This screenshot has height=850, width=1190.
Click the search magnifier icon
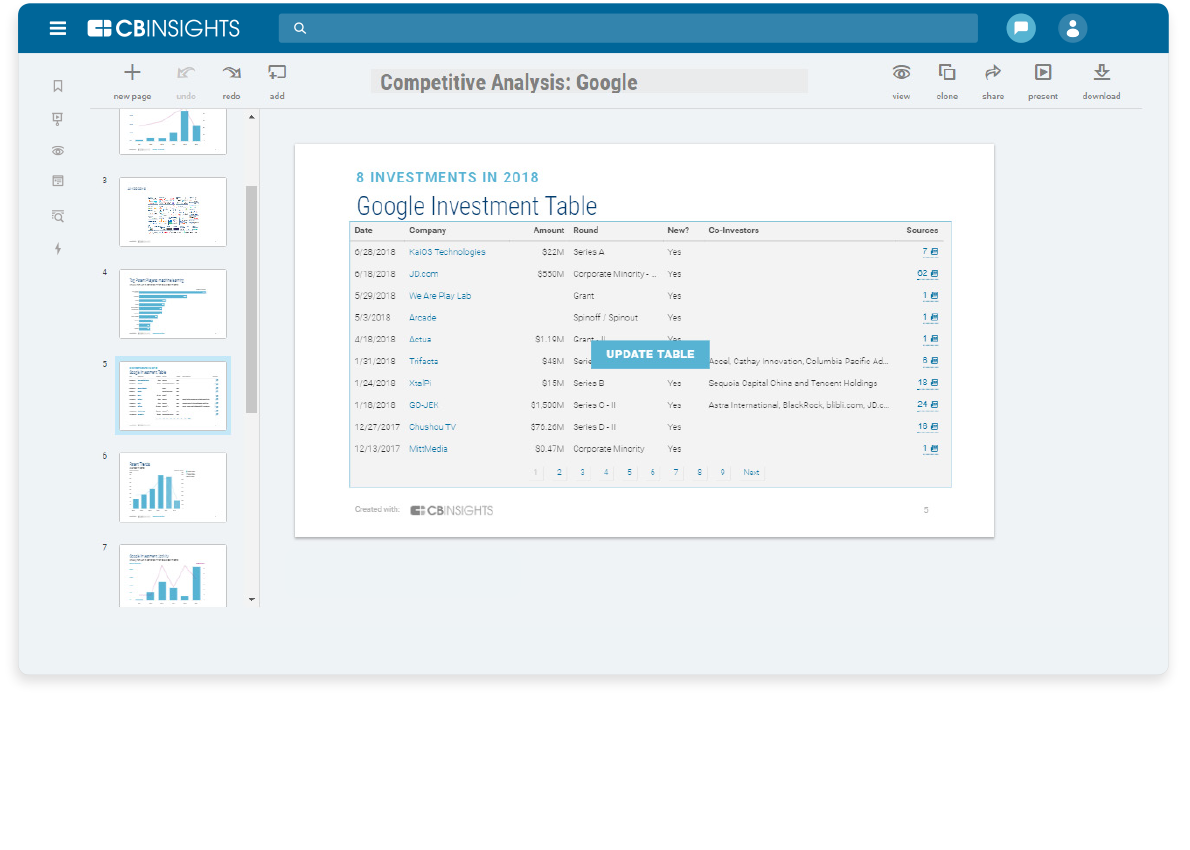[300, 28]
